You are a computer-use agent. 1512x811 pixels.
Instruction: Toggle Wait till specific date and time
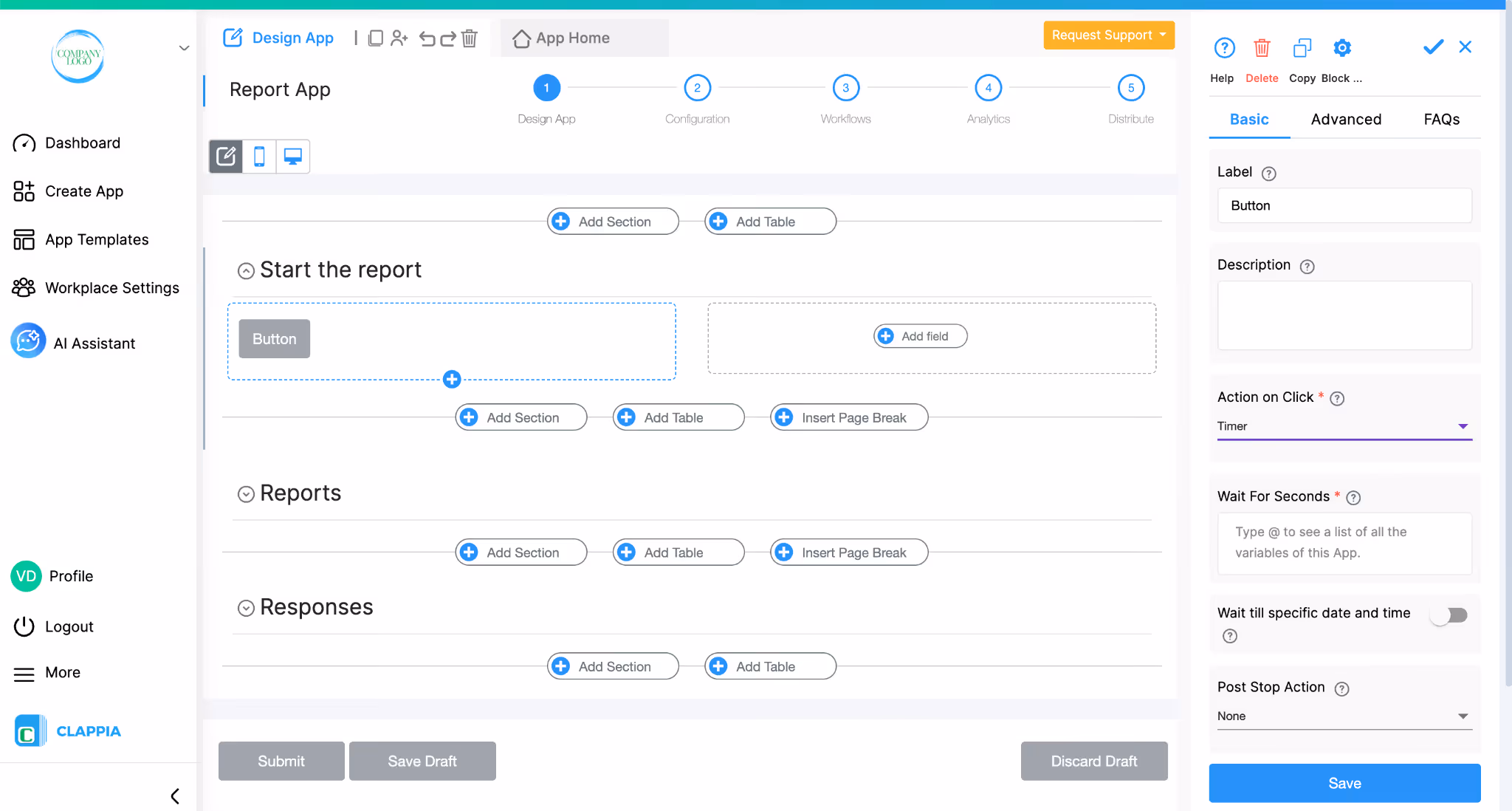click(x=1449, y=615)
